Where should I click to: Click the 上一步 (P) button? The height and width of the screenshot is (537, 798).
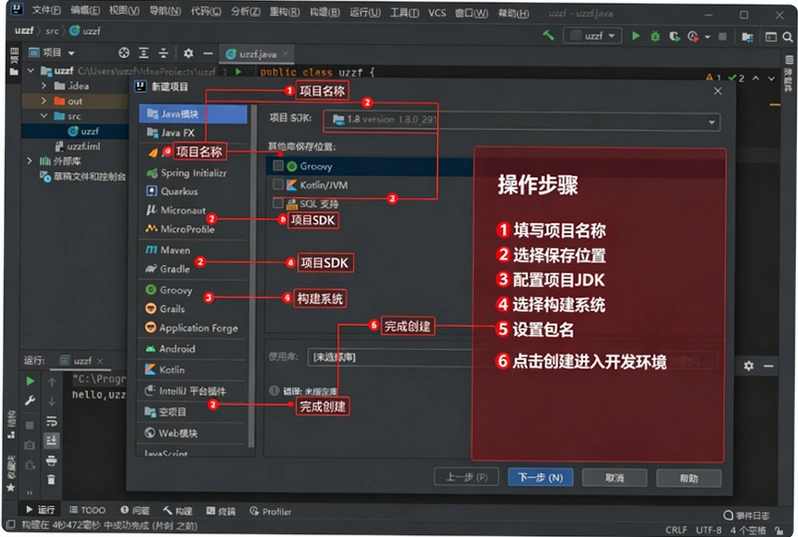pos(467,477)
